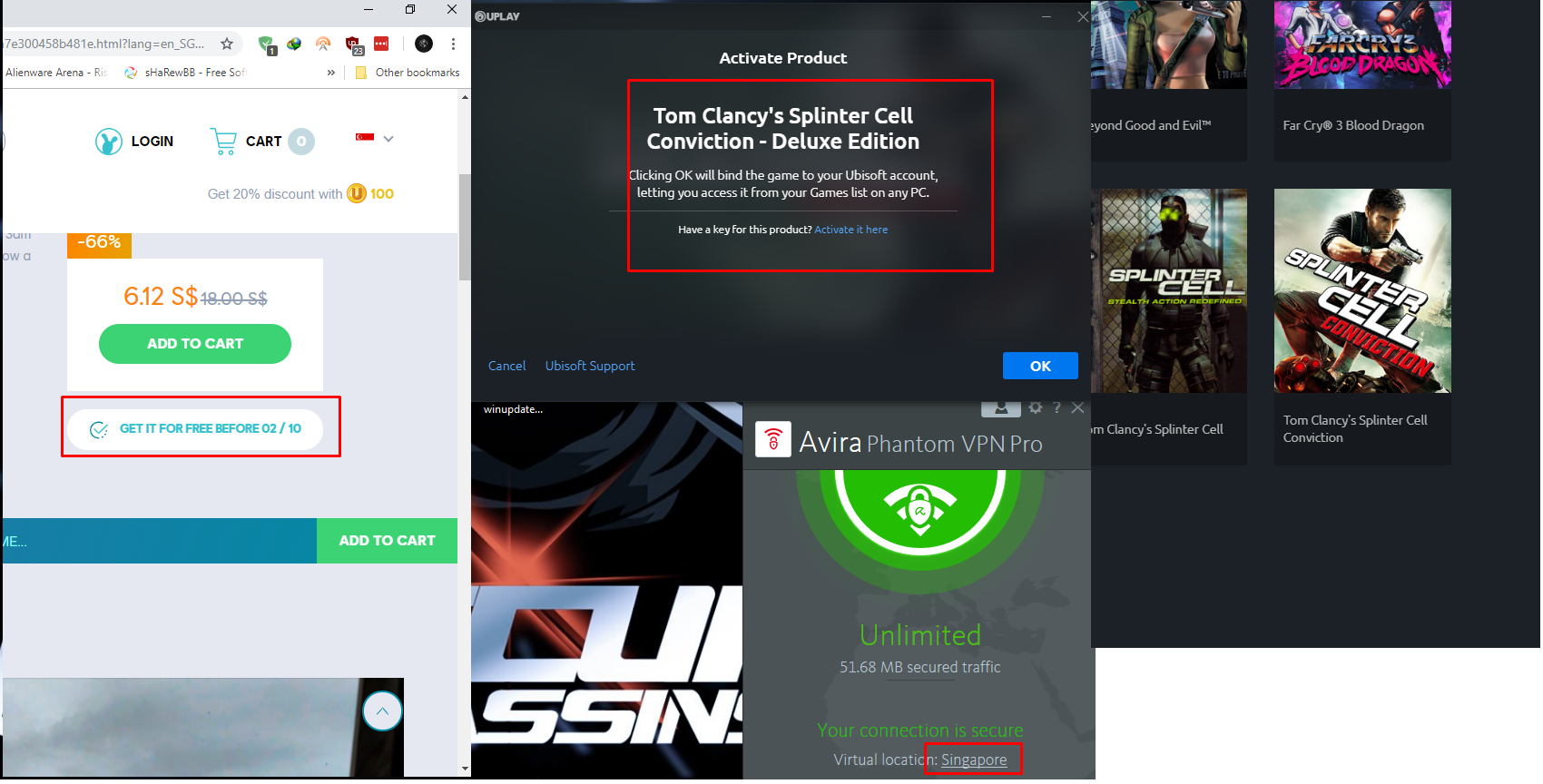
Task: Expand the Singapore flag region dropdown
Action: point(374,138)
